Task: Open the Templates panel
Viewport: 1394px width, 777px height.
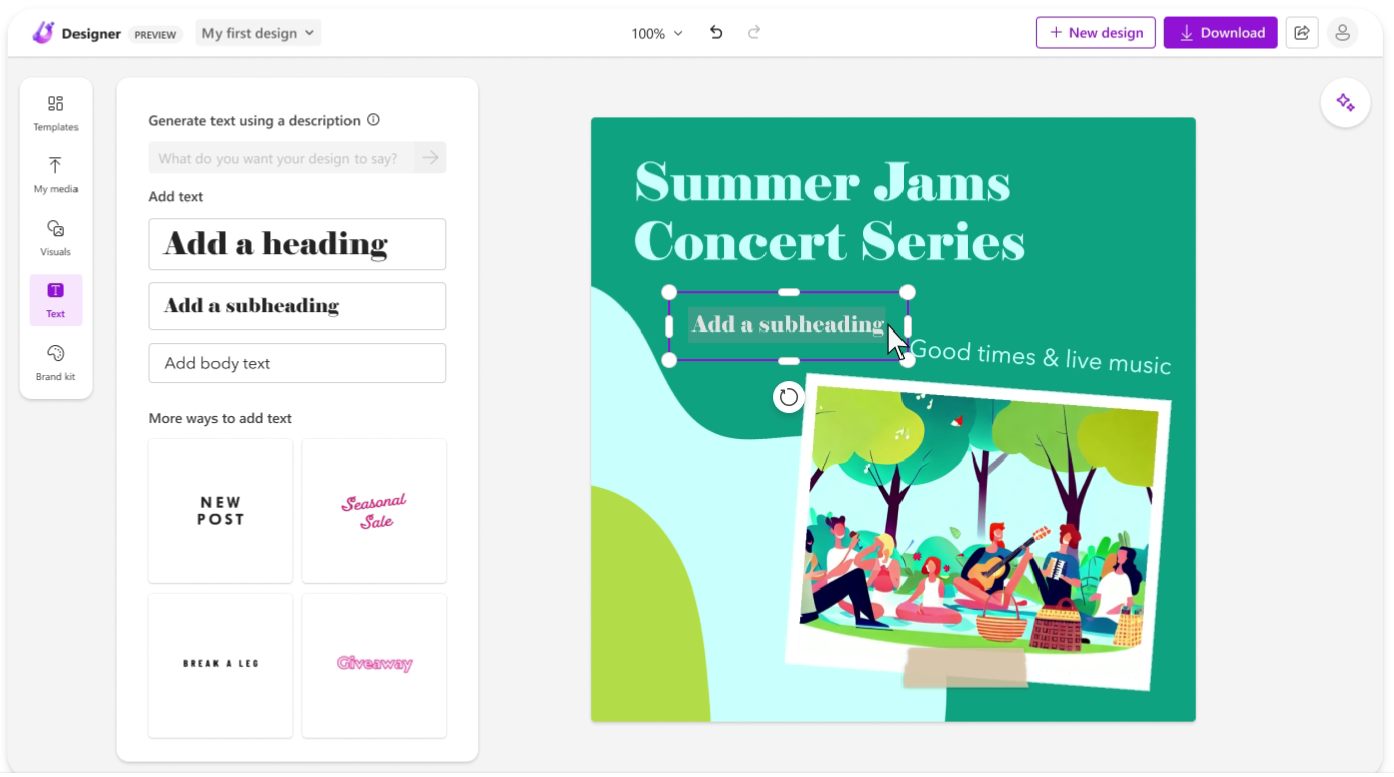Action: tap(55, 111)
